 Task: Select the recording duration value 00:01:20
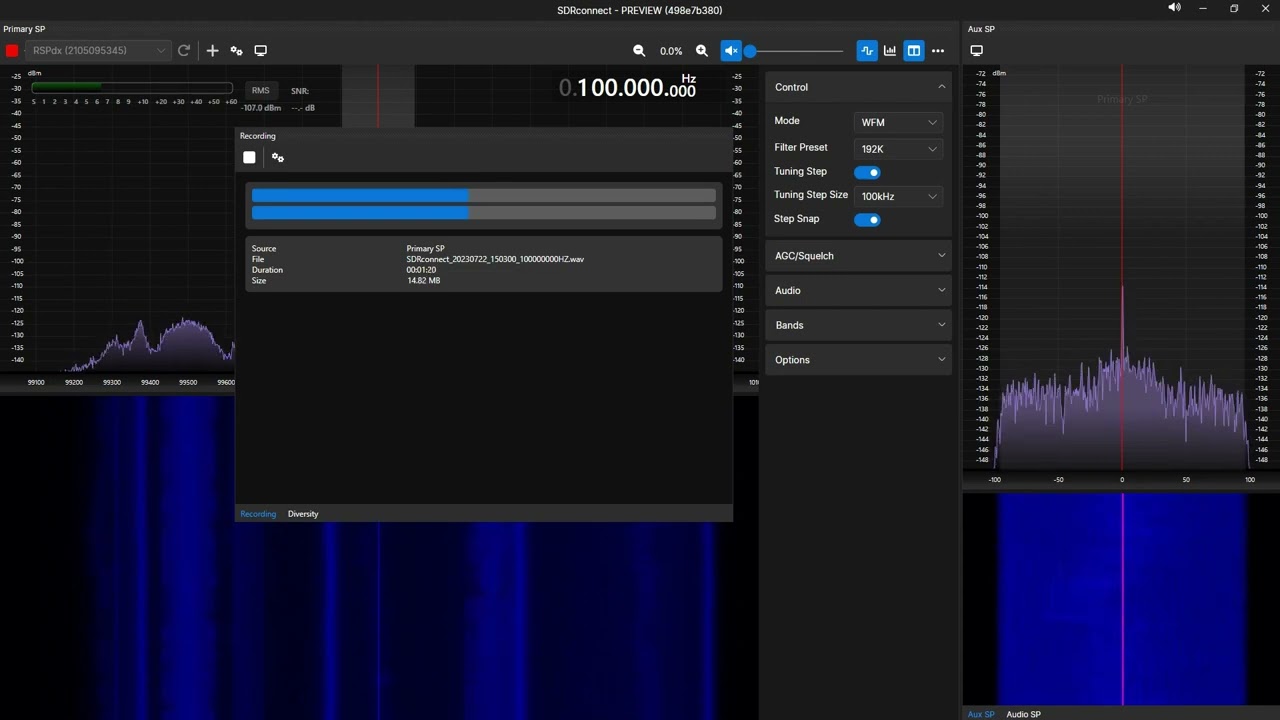click(x=421, y=270)
